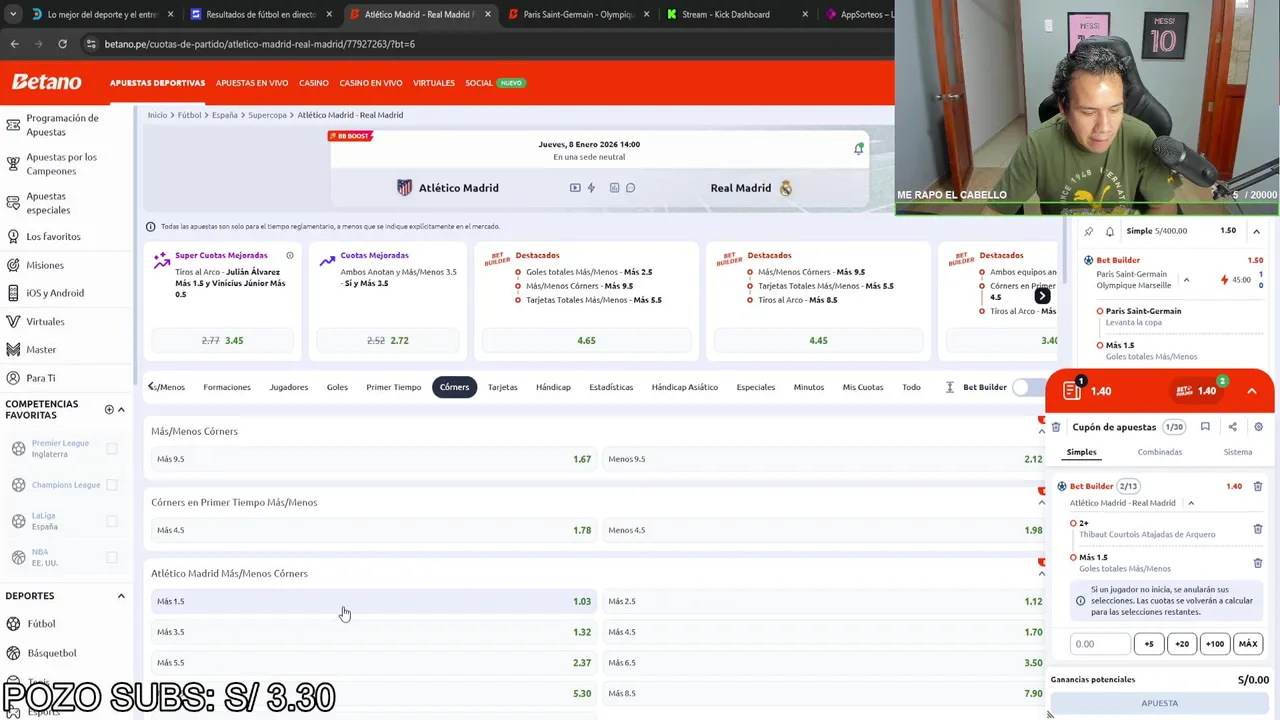This screenshot has width=1280, height=720.
Task: Collapse Competencias Favoritas section
Action: click(x=121, y=409)
